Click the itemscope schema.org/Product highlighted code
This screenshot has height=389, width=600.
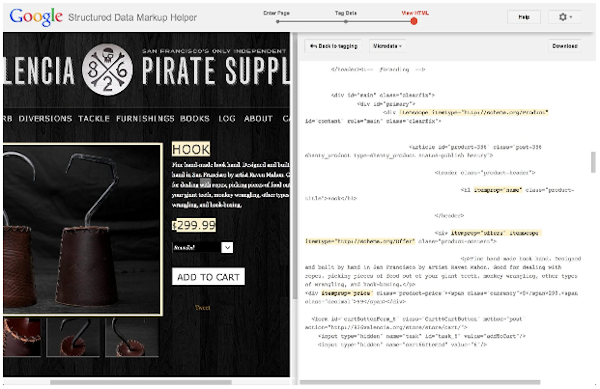coord(474,112)
